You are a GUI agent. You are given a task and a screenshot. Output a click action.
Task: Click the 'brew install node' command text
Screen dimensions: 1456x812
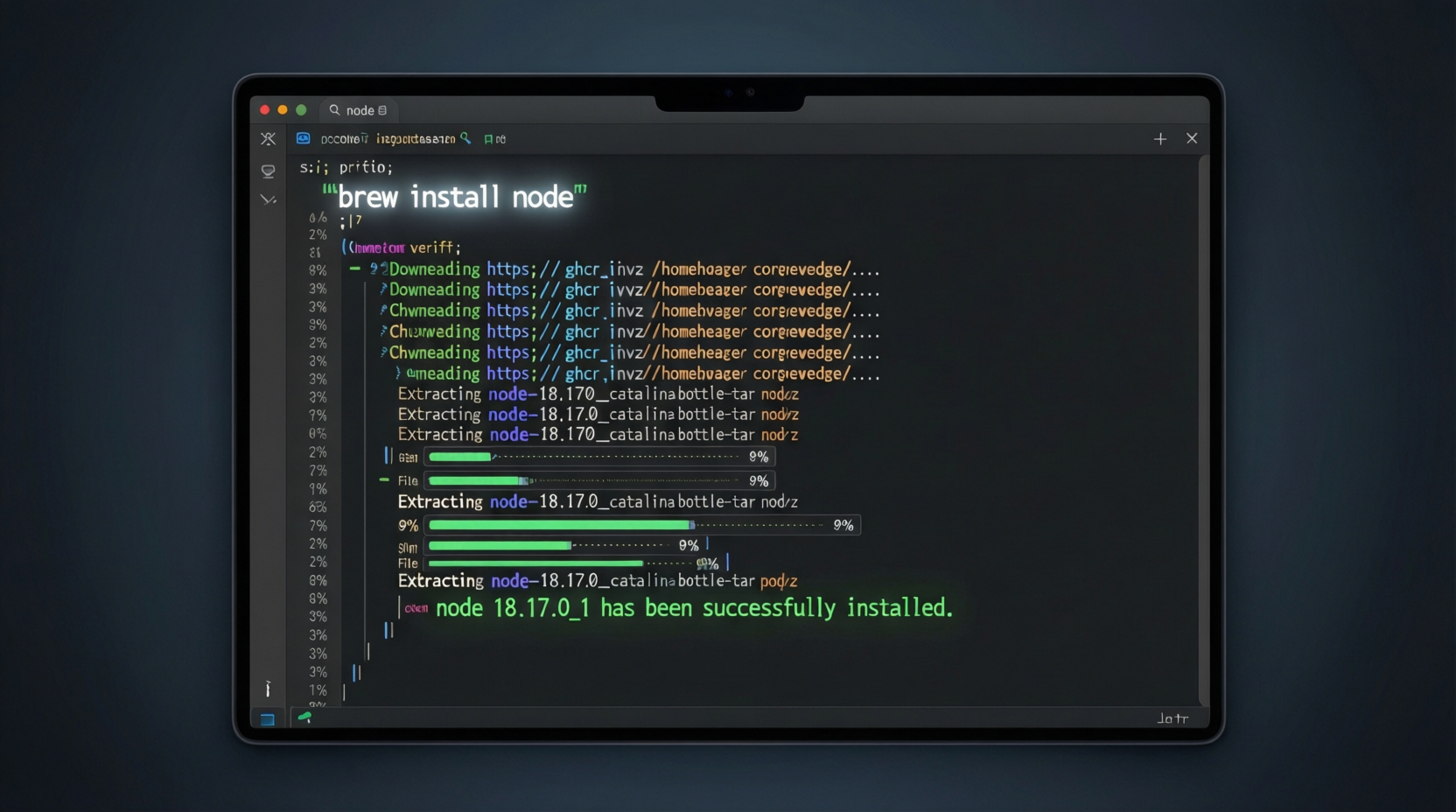pyautogui.click(x=455, y=197)
